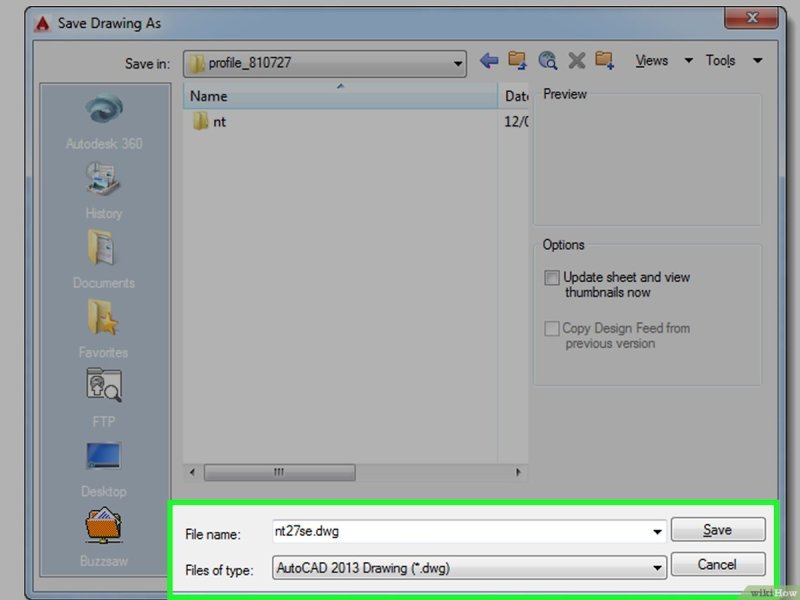Create a new folder
800x600 pixels.
[x=605, y=60]
